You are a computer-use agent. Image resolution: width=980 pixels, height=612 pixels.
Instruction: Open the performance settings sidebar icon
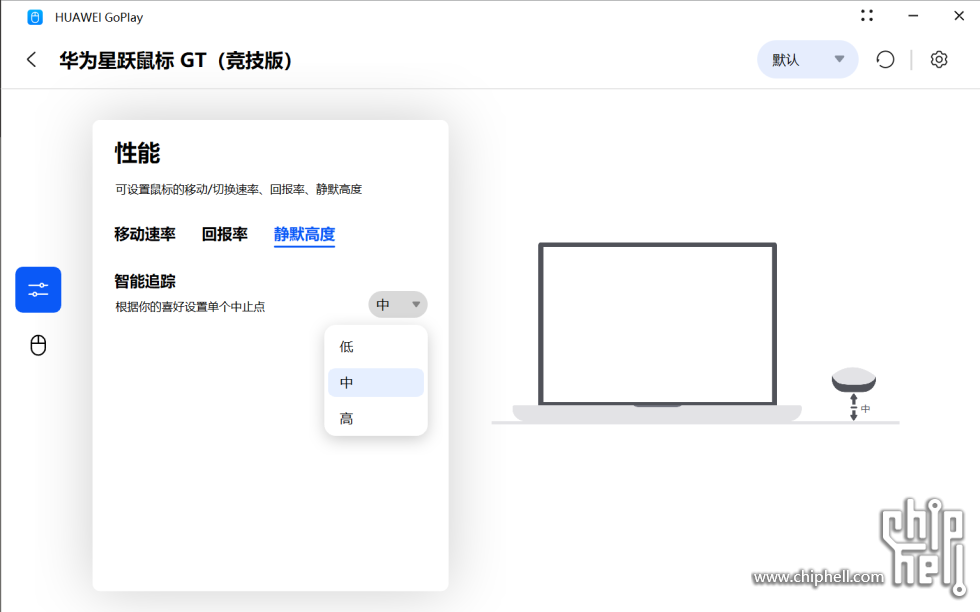pos(38,289)
